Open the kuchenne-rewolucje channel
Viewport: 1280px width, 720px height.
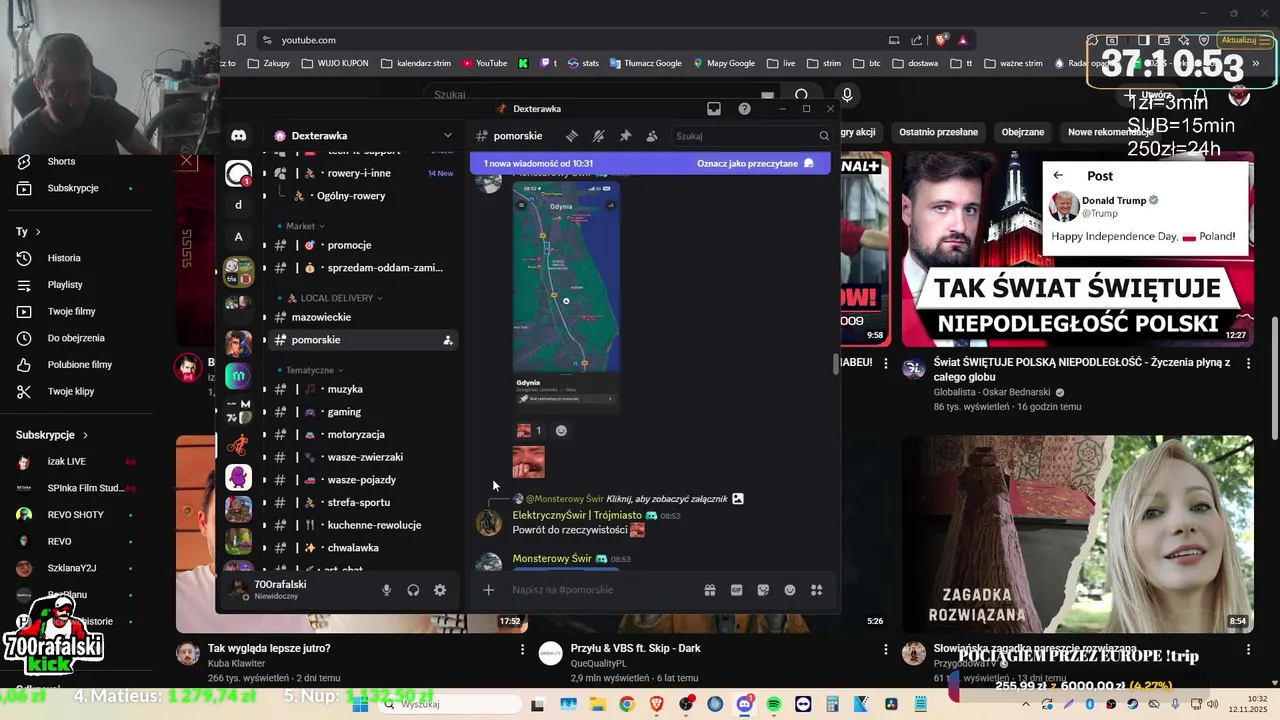362,525
